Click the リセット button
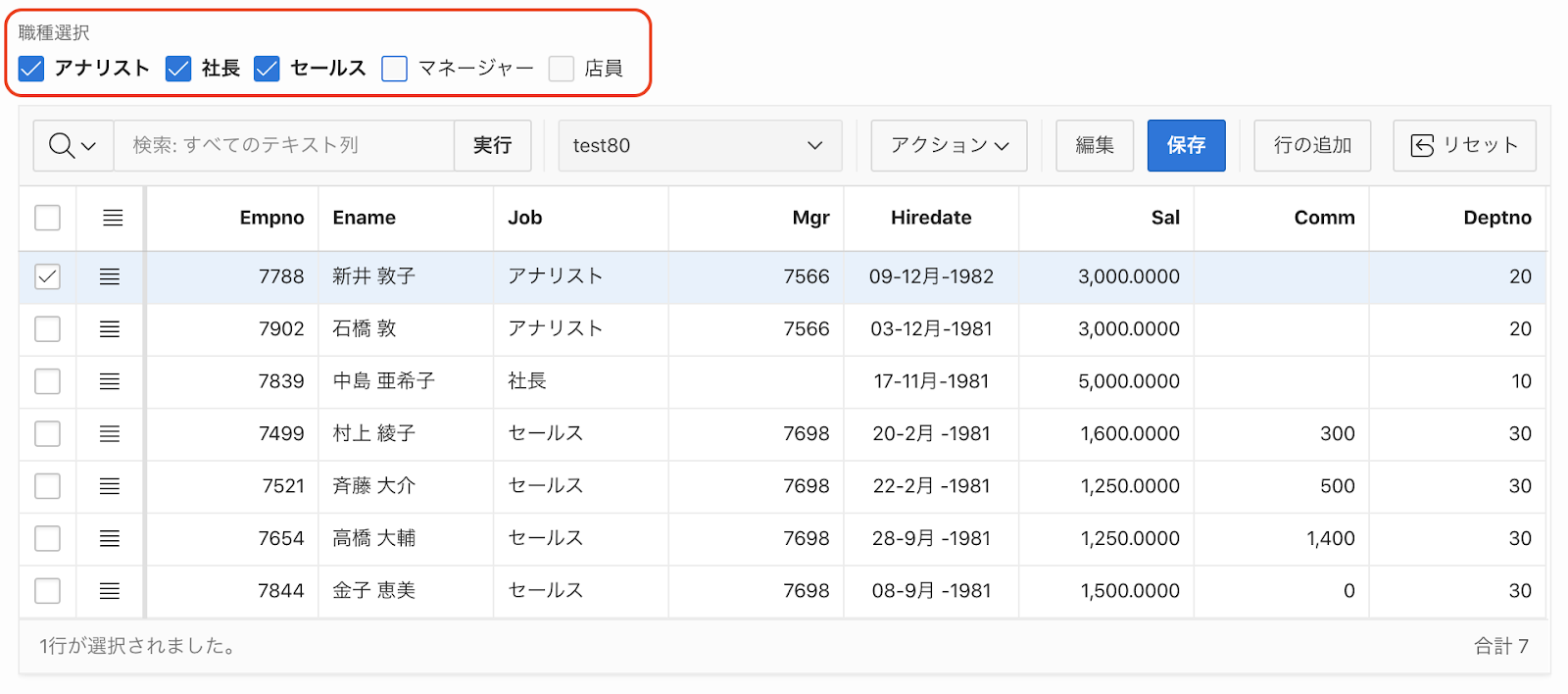 pos(1464,146)
